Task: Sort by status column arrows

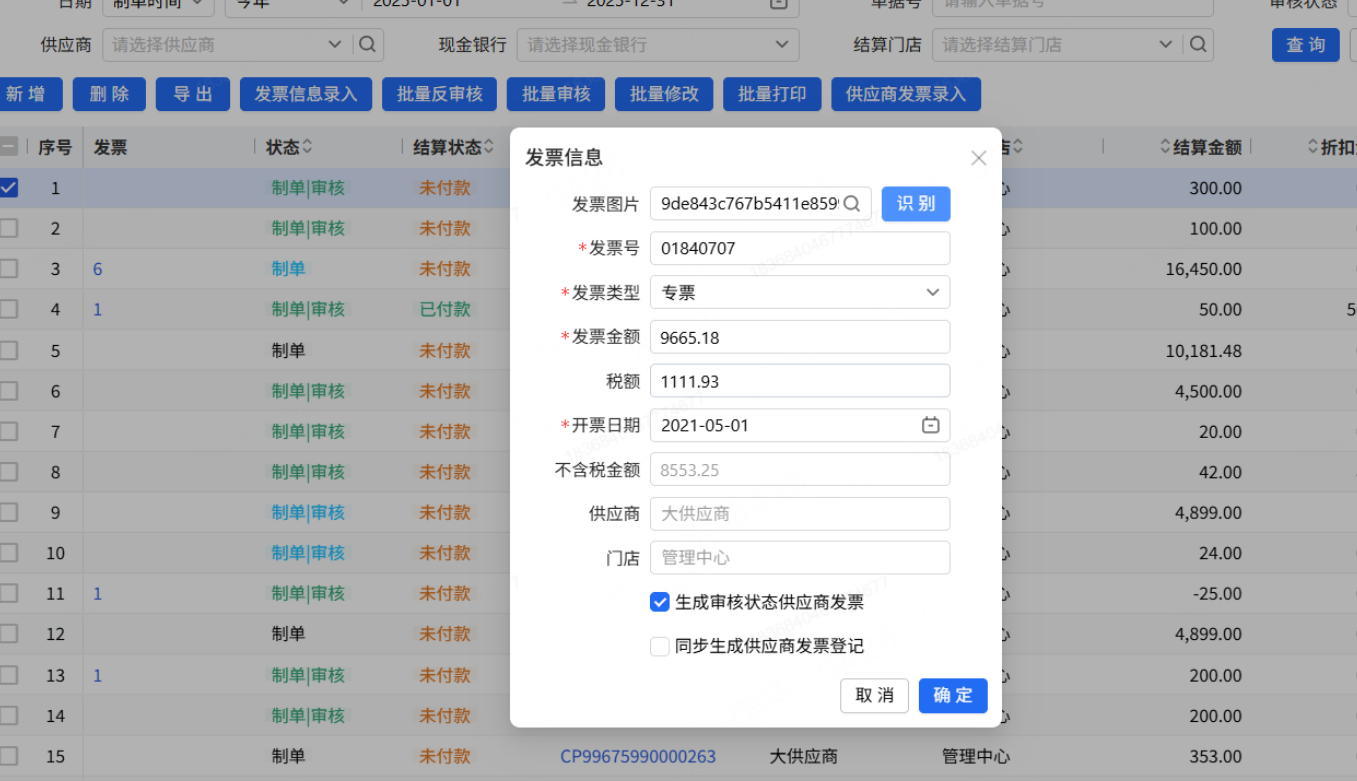Action: pyautogui.click(x=307, y=147)
